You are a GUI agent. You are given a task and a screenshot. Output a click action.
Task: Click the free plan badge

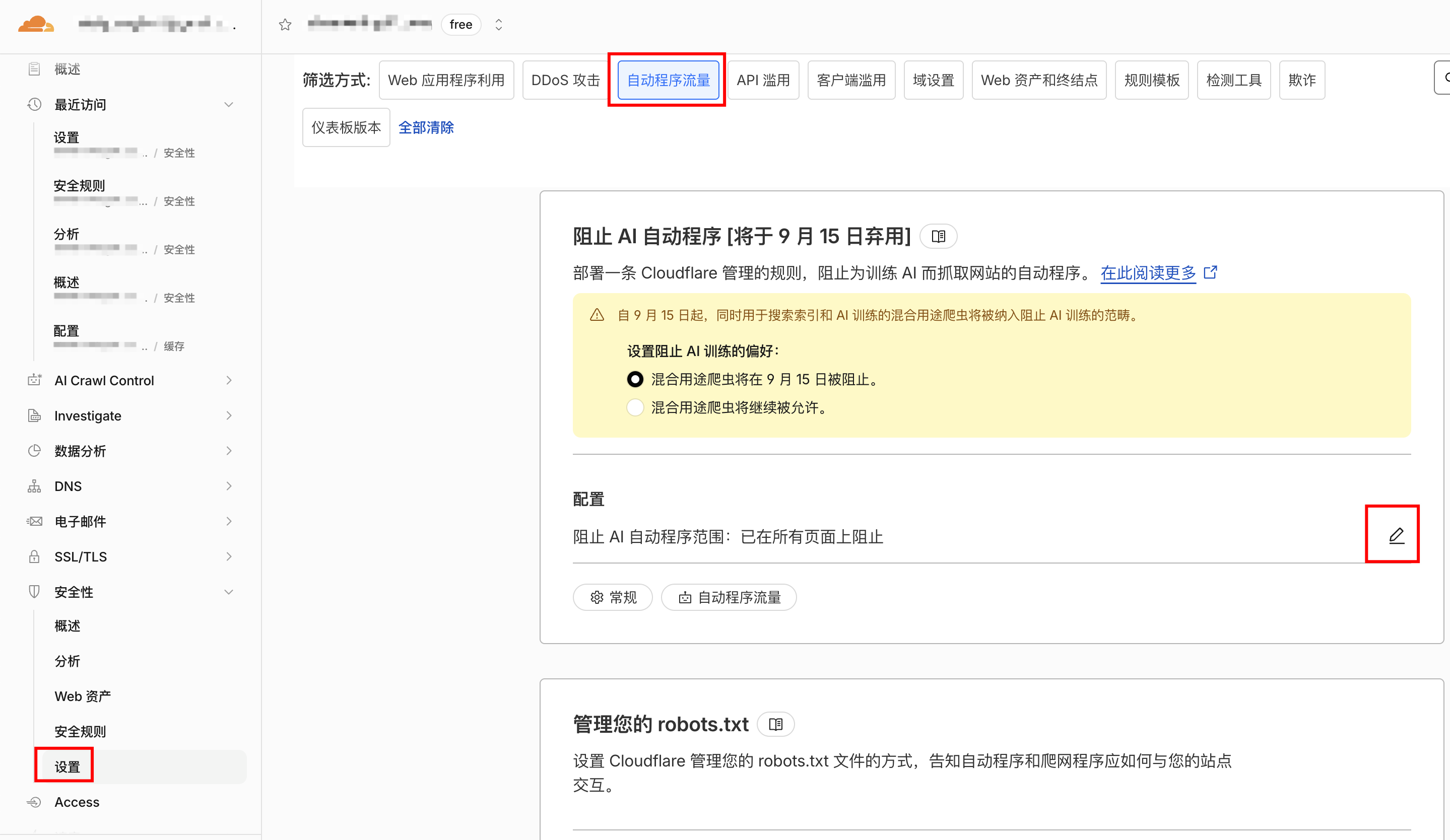[461, 25]
